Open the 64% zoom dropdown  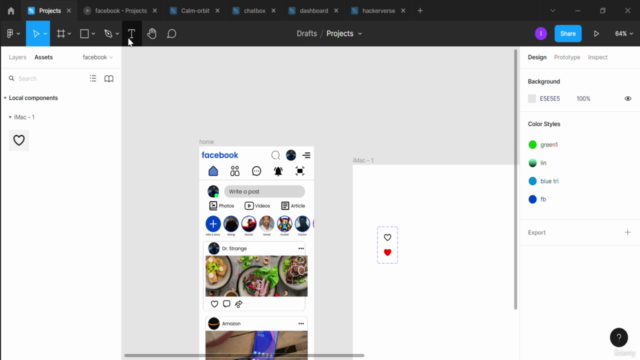pyautogui.click(x=624, y=33)
